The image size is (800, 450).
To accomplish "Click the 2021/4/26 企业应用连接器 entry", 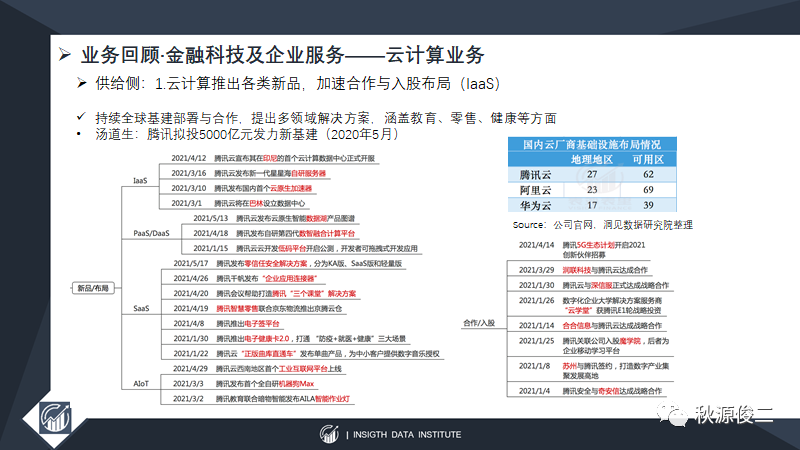I will [x=245, y=279].
